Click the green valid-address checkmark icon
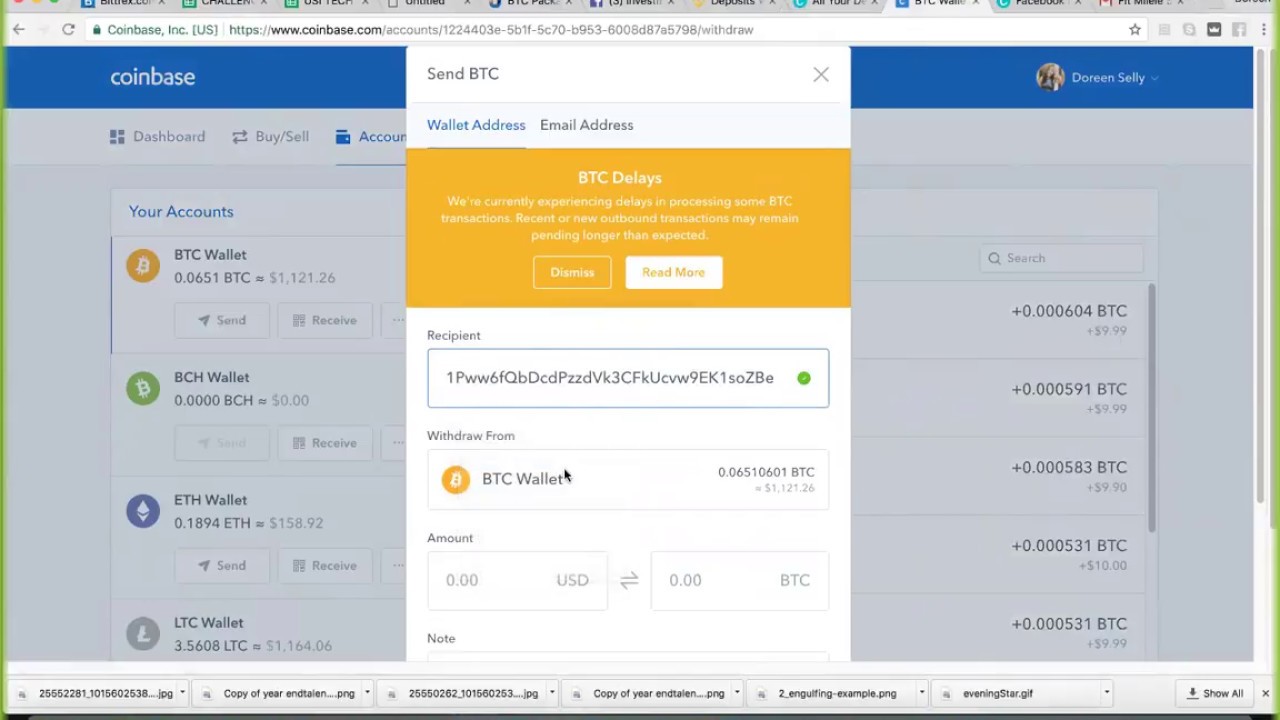 tap(804, 378)
